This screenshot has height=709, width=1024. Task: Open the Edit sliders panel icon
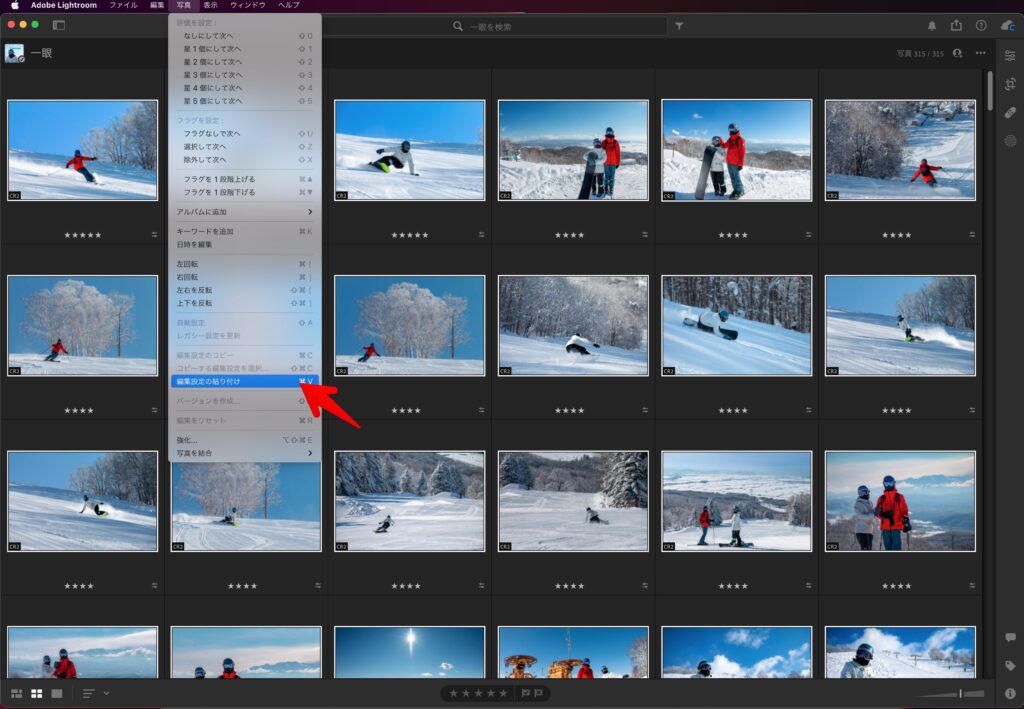pos(1010,56)
